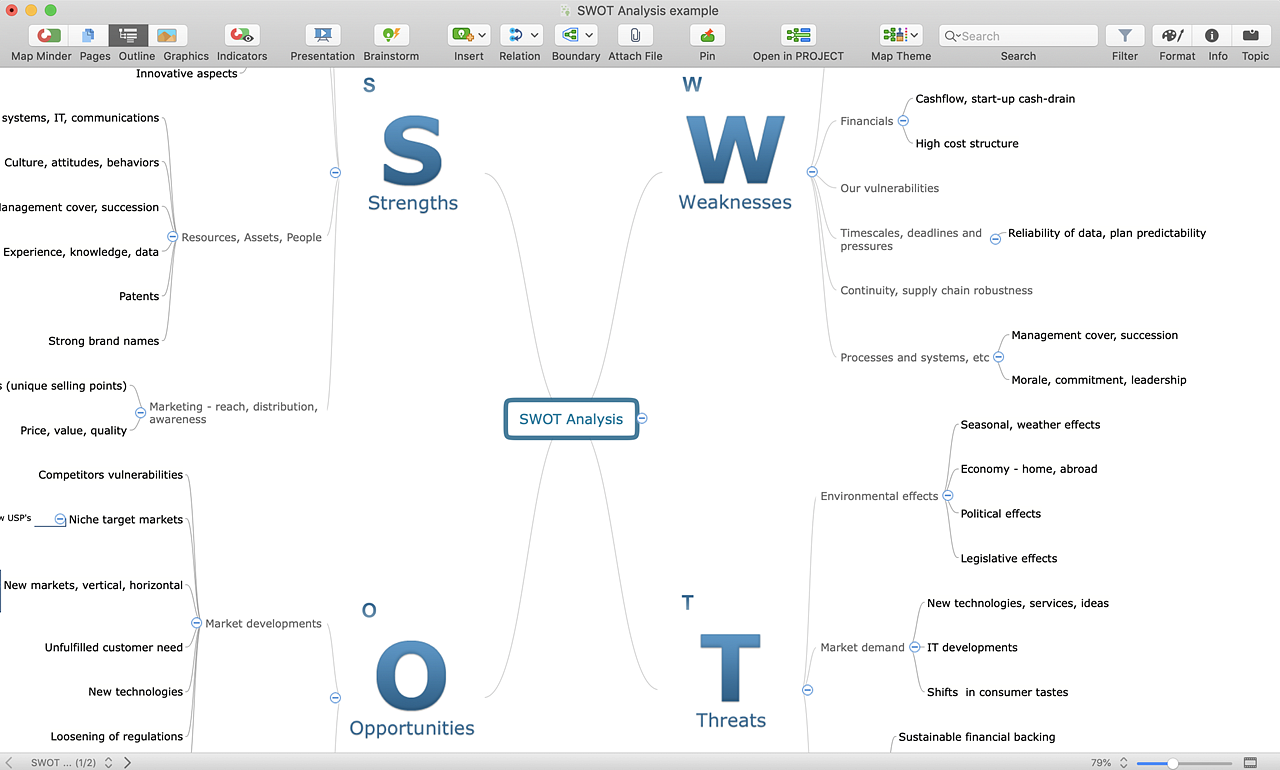Start Presentation mode
The width and height of the screenshot is (1280, 770).
coord(323,36)
